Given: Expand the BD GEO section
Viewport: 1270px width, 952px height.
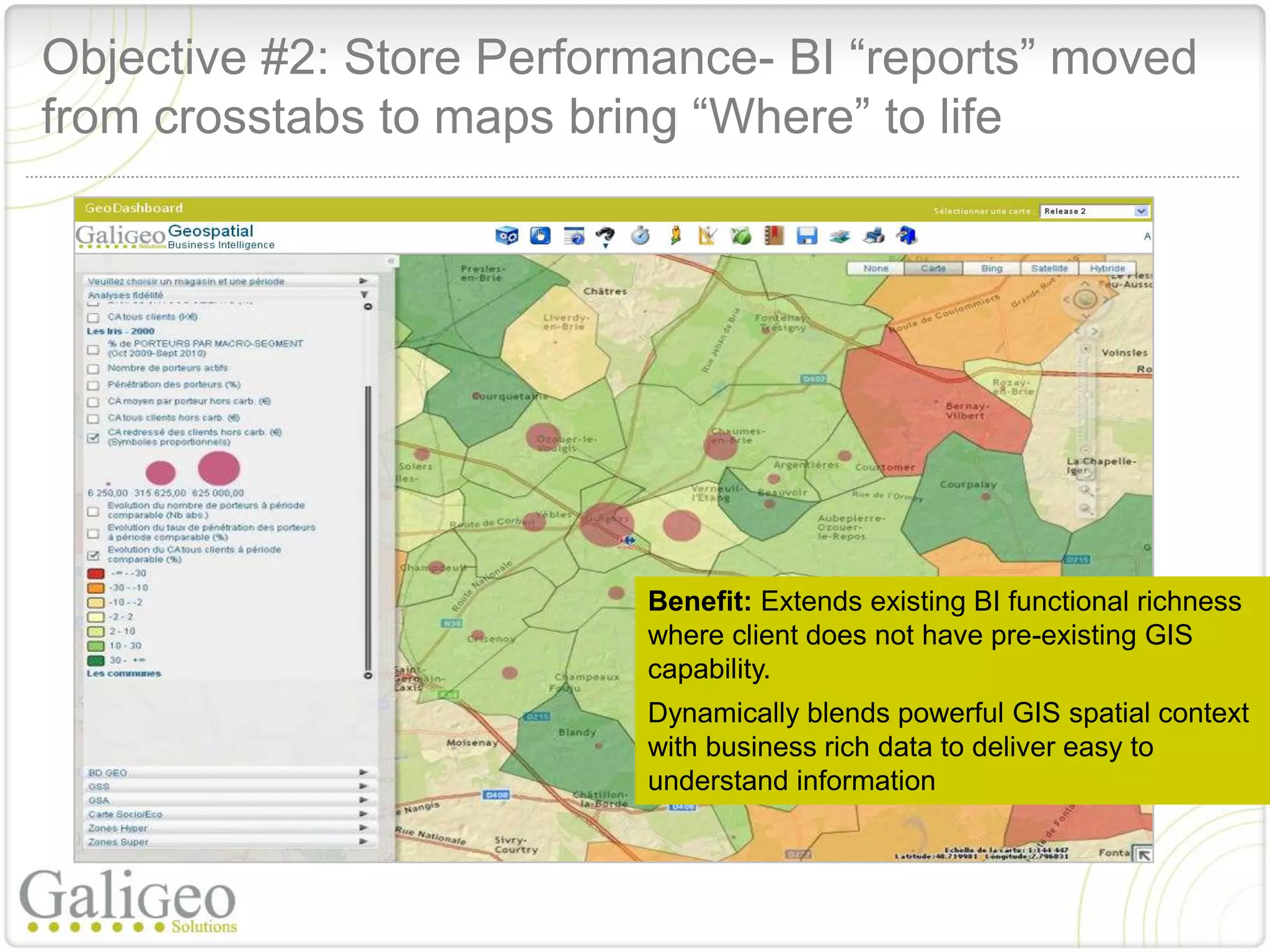Looking at the screenshot, I should click(230, 773).
